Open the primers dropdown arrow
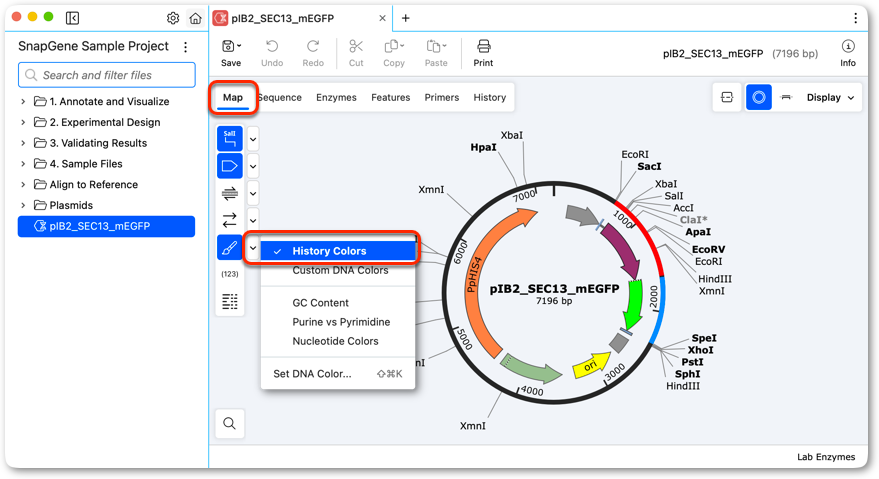Viewport: 879px width, 479px height. [x=253, y=194]
